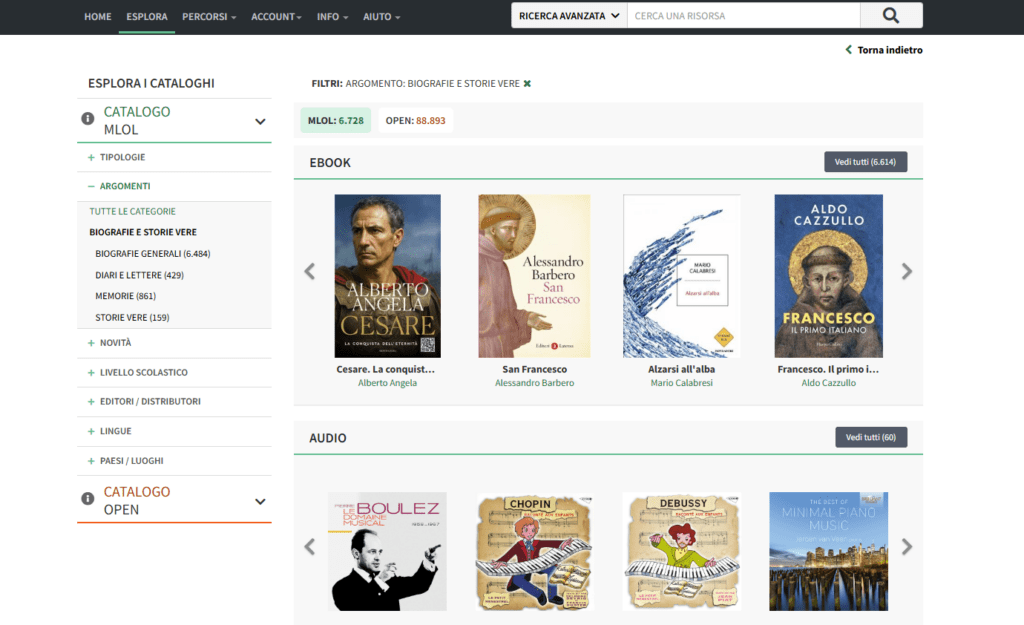1024x625 pixels.
Task: Open the Ricerca Avanzata dropdown
Action: 569,16
